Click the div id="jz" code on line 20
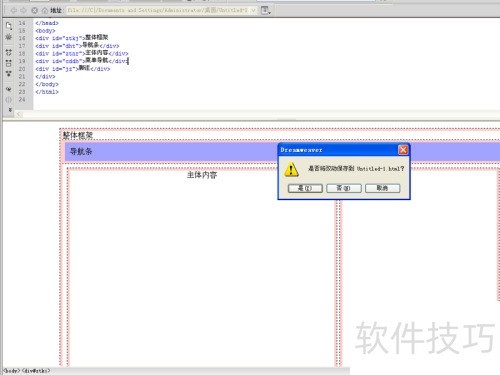 (x=73, y=69)
